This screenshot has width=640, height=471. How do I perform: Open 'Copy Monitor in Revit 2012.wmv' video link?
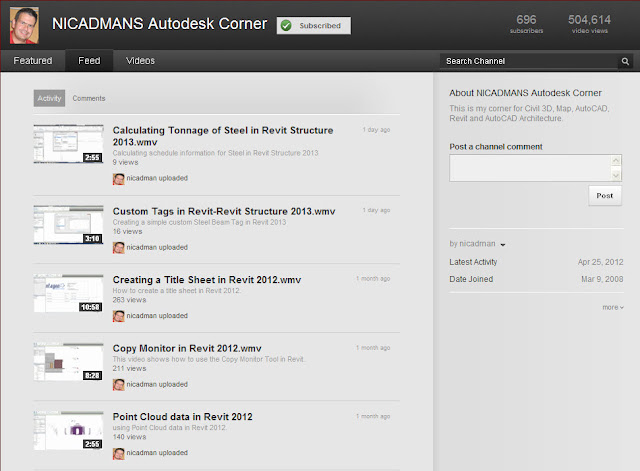click(187, 349)
